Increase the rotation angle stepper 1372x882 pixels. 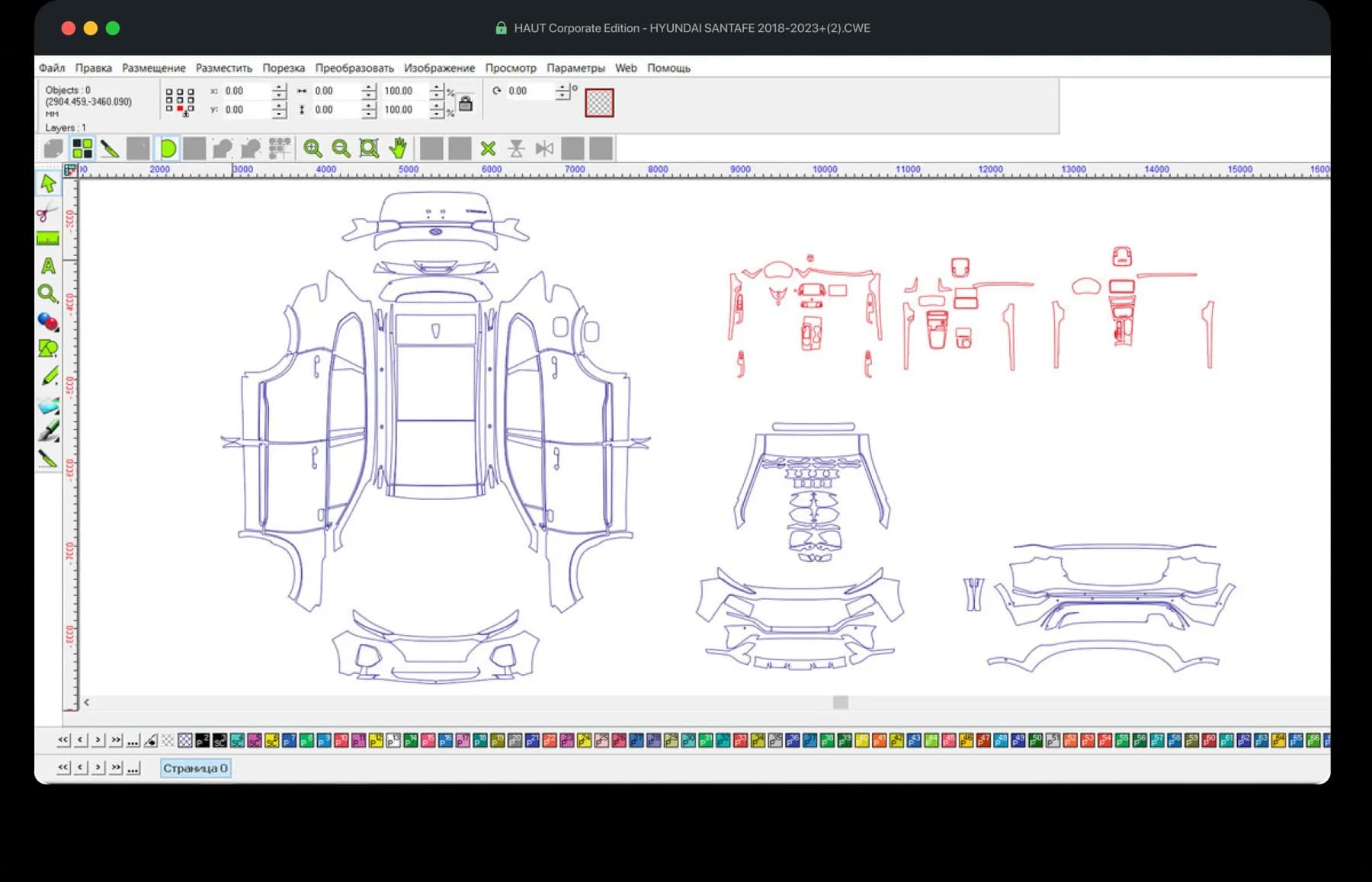pos(563,87)
